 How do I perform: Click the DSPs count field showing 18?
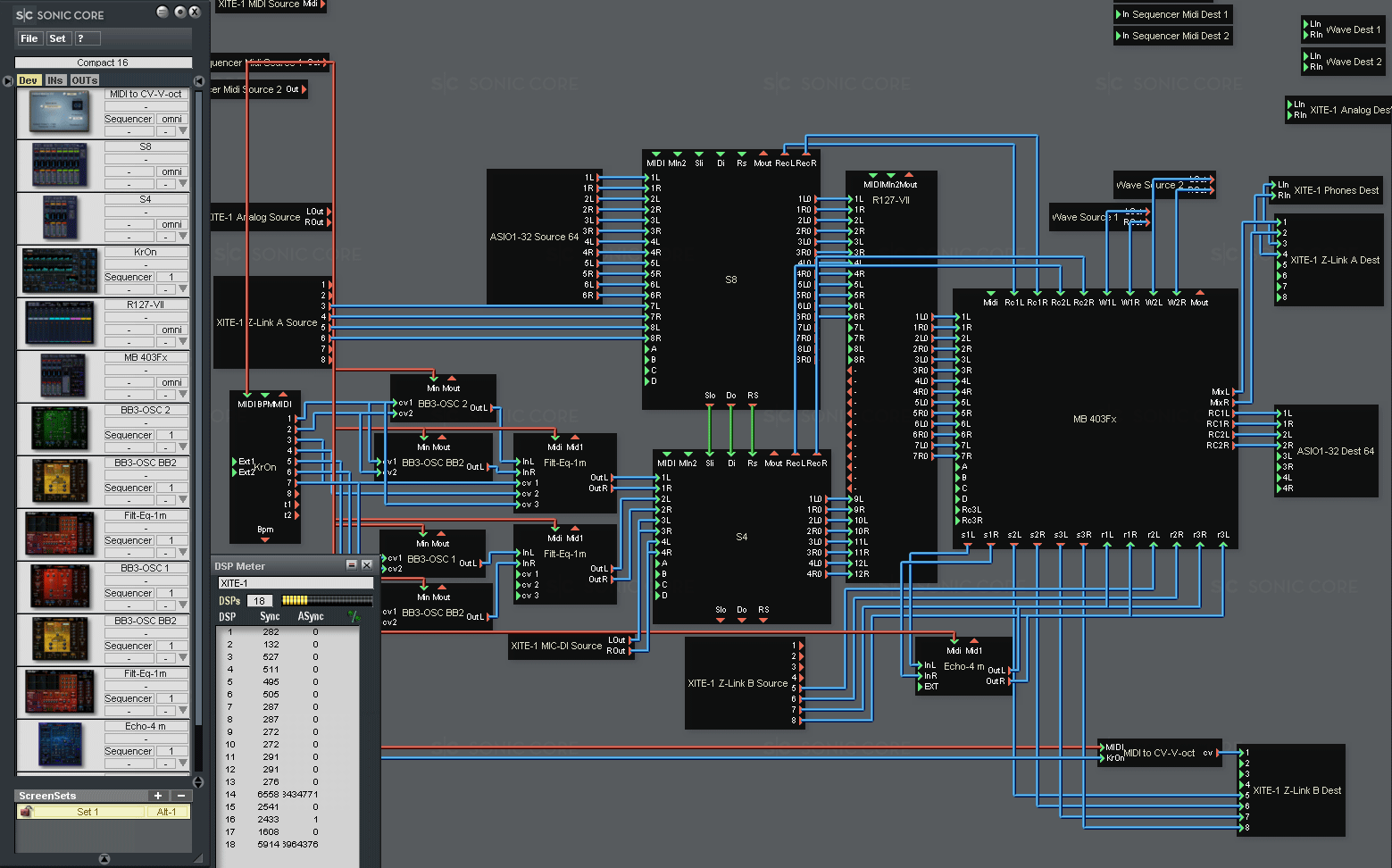click(259, 601)
